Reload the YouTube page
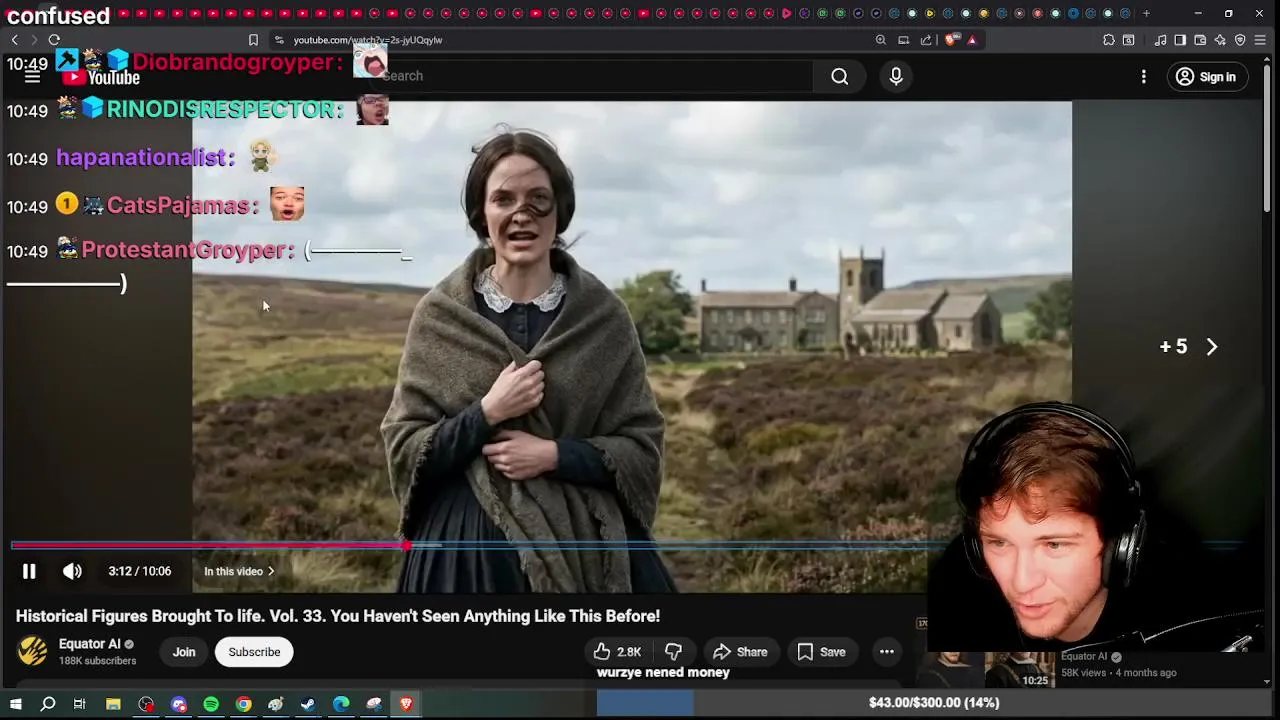Screen dimensions: 1280x720 point(54,40)
